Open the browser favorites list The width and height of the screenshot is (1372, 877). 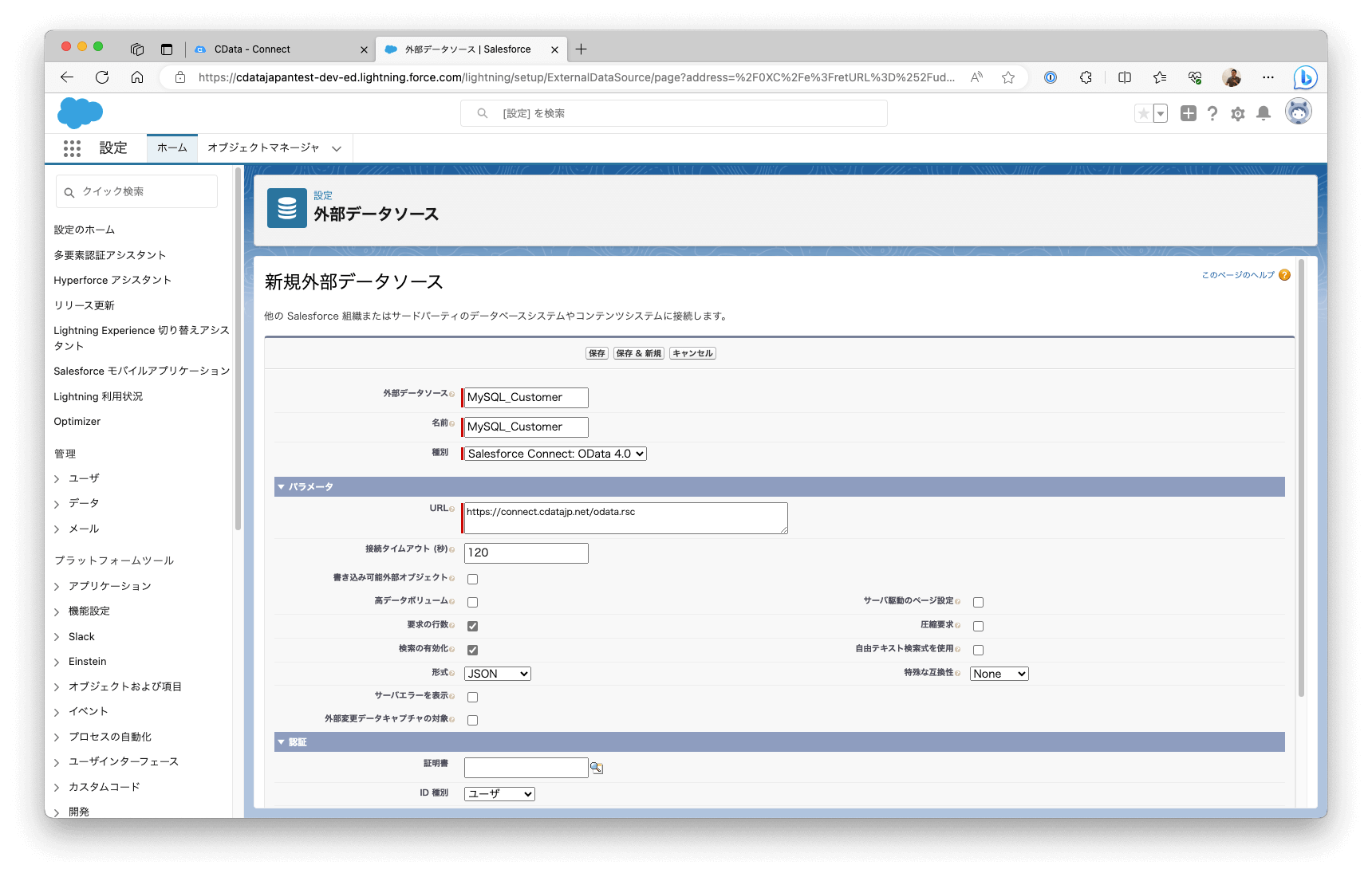click(1160, 77)
